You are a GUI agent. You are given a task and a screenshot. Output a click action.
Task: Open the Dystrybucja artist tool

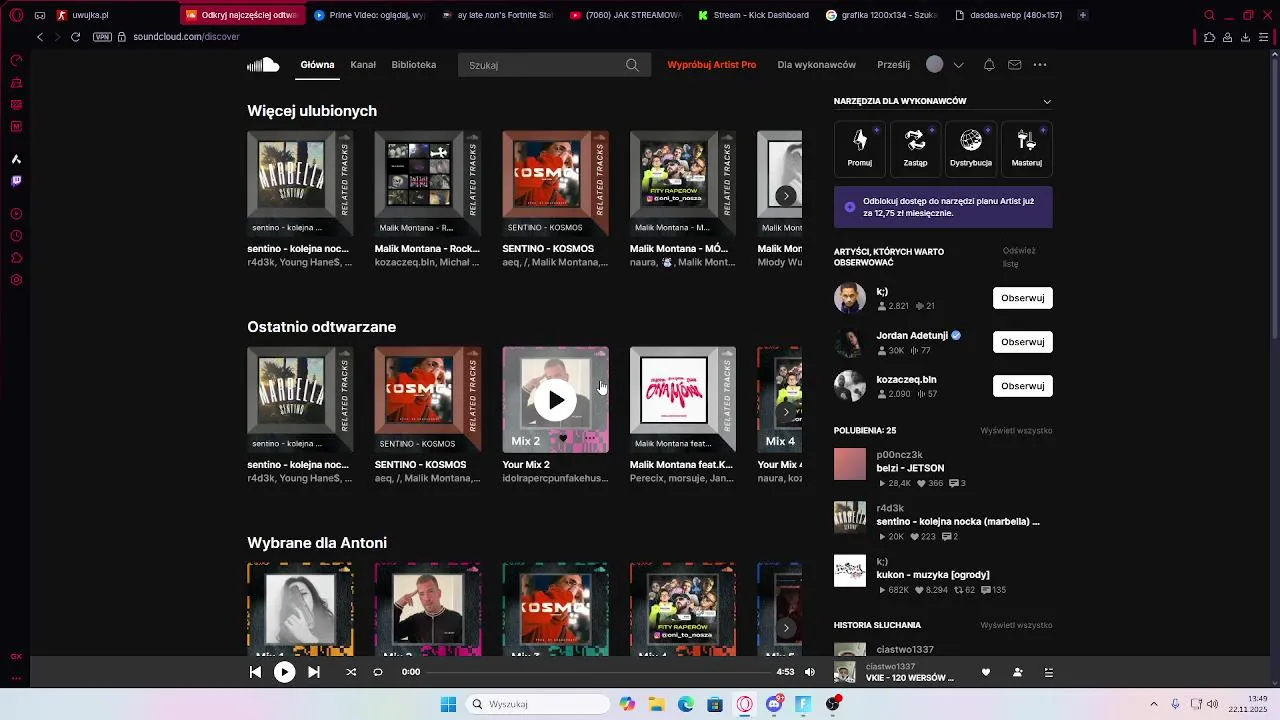tap(971, 148)
